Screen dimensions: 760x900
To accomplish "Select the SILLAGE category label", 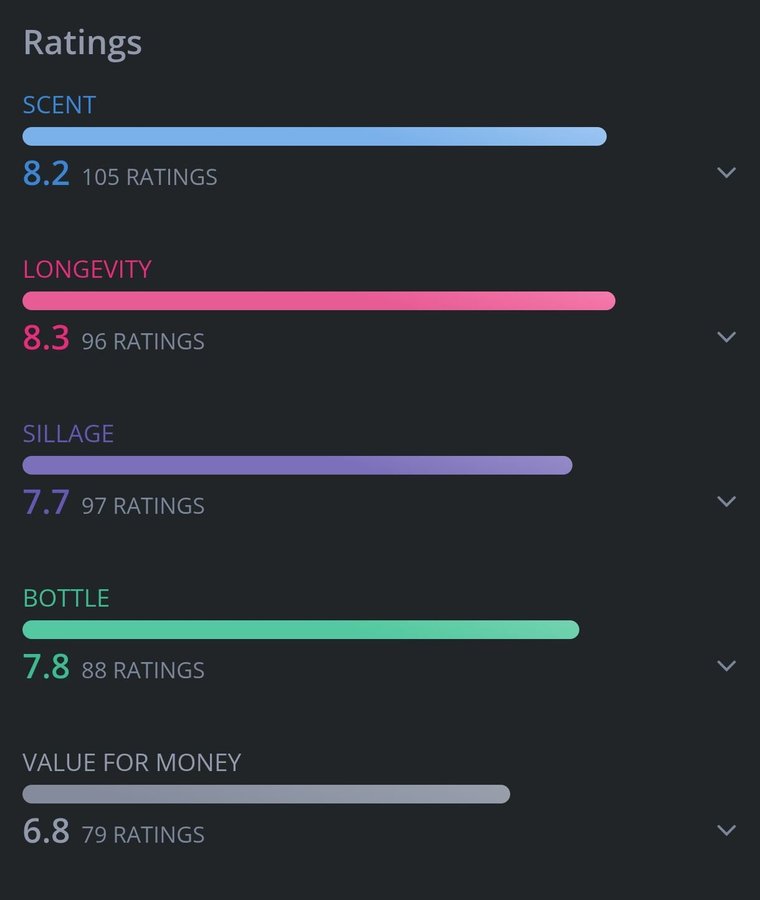I will 68,434.
